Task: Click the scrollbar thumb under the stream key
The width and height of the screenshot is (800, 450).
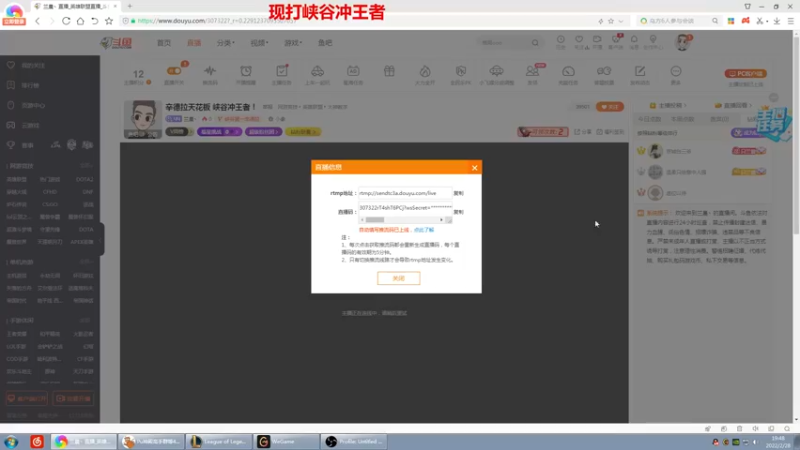Action: [375, 220]
